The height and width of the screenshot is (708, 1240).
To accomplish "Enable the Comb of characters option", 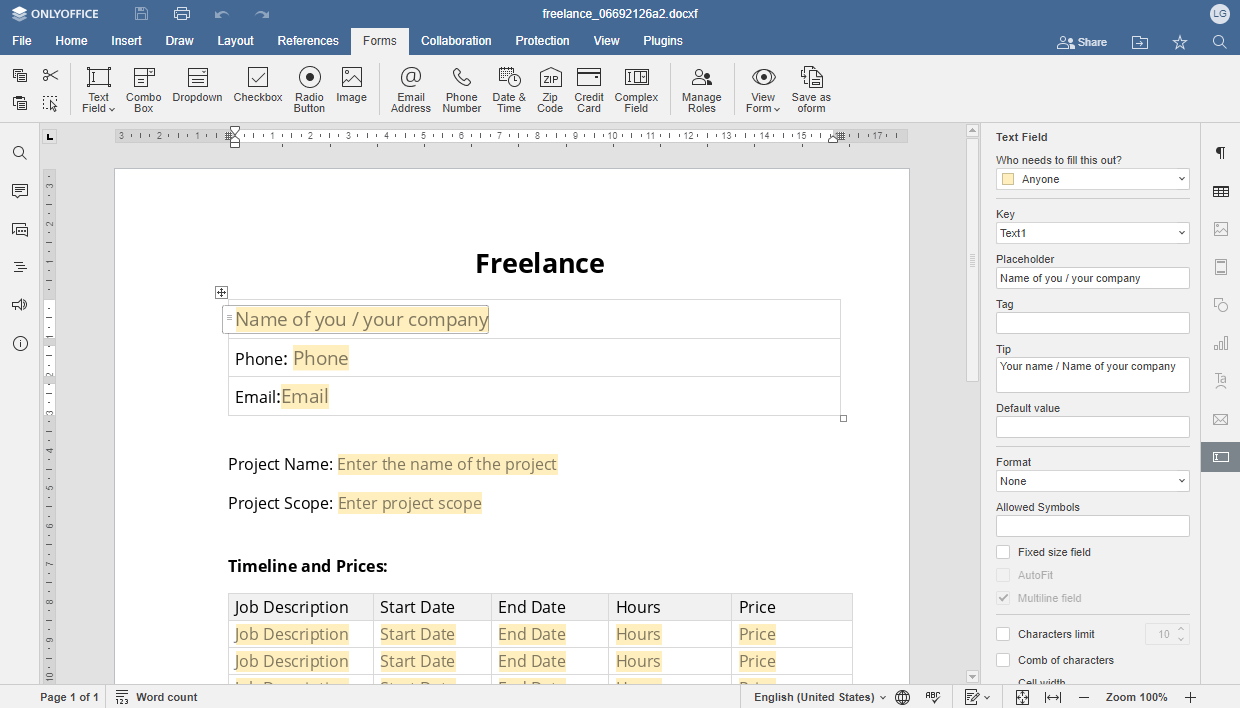I will tap(1003, 660).
